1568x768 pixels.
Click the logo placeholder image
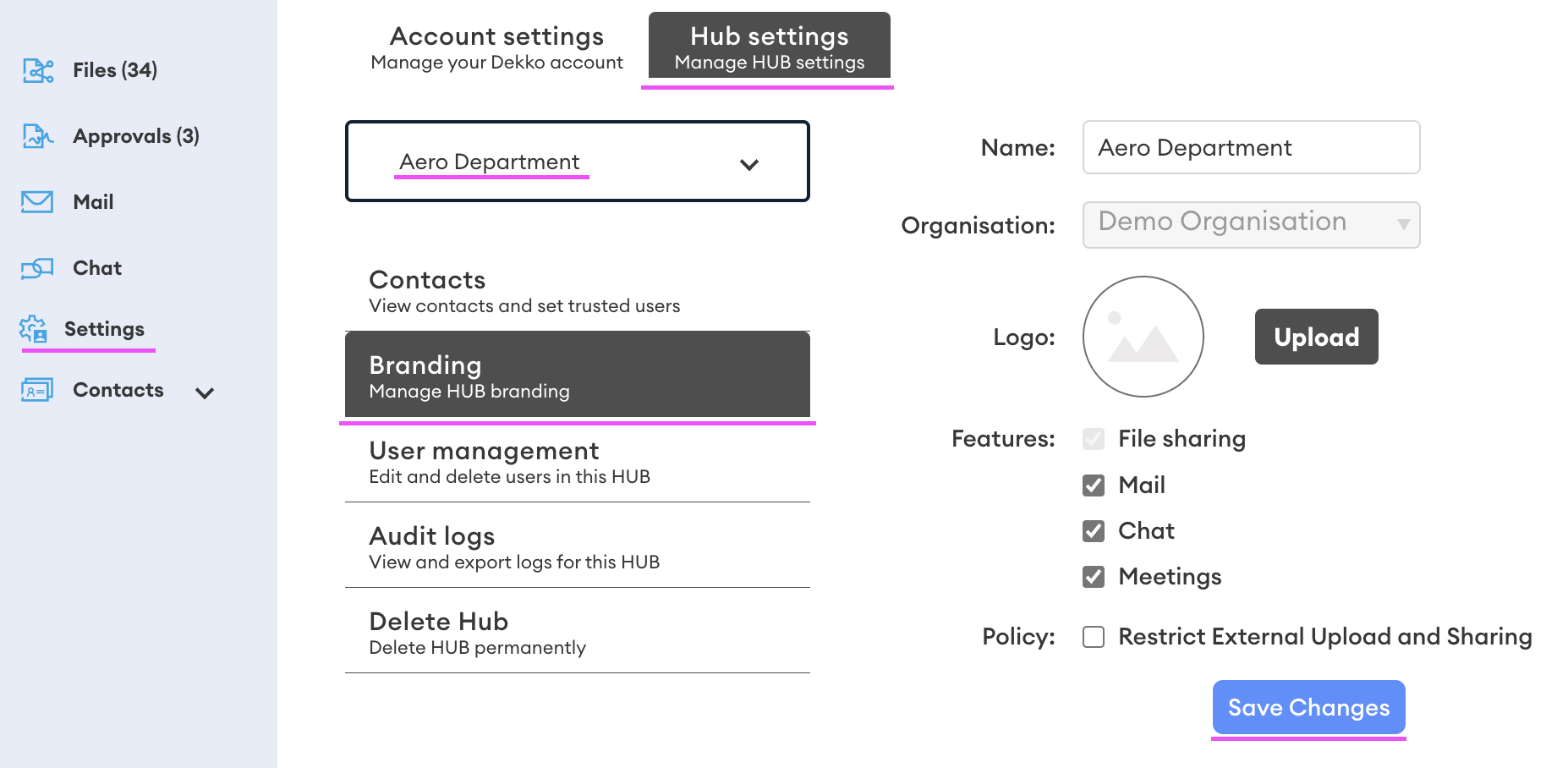pyautogui.click(x=1143, y=337)
